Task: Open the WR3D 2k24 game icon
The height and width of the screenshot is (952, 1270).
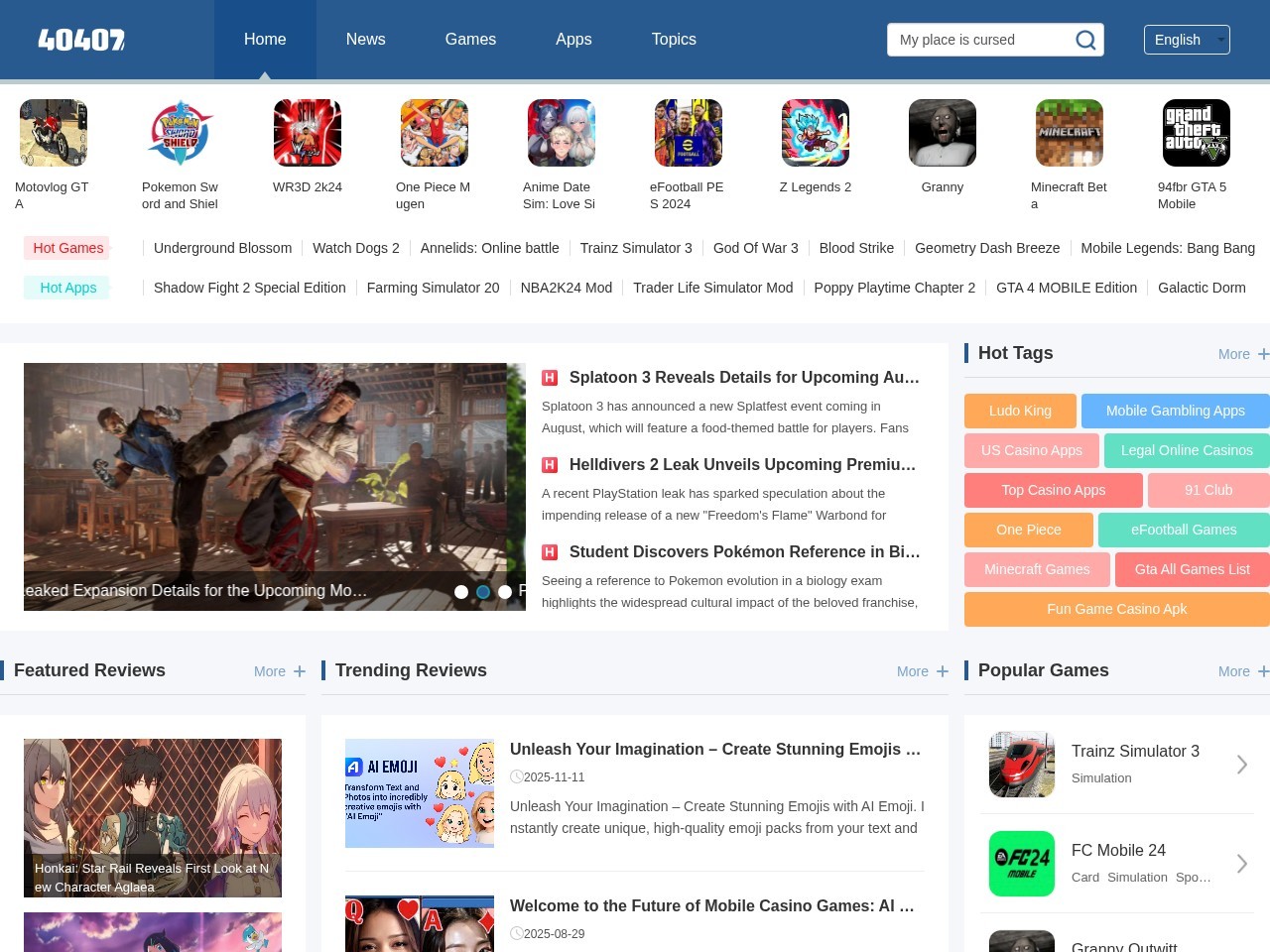Action: tap(308, 133)
